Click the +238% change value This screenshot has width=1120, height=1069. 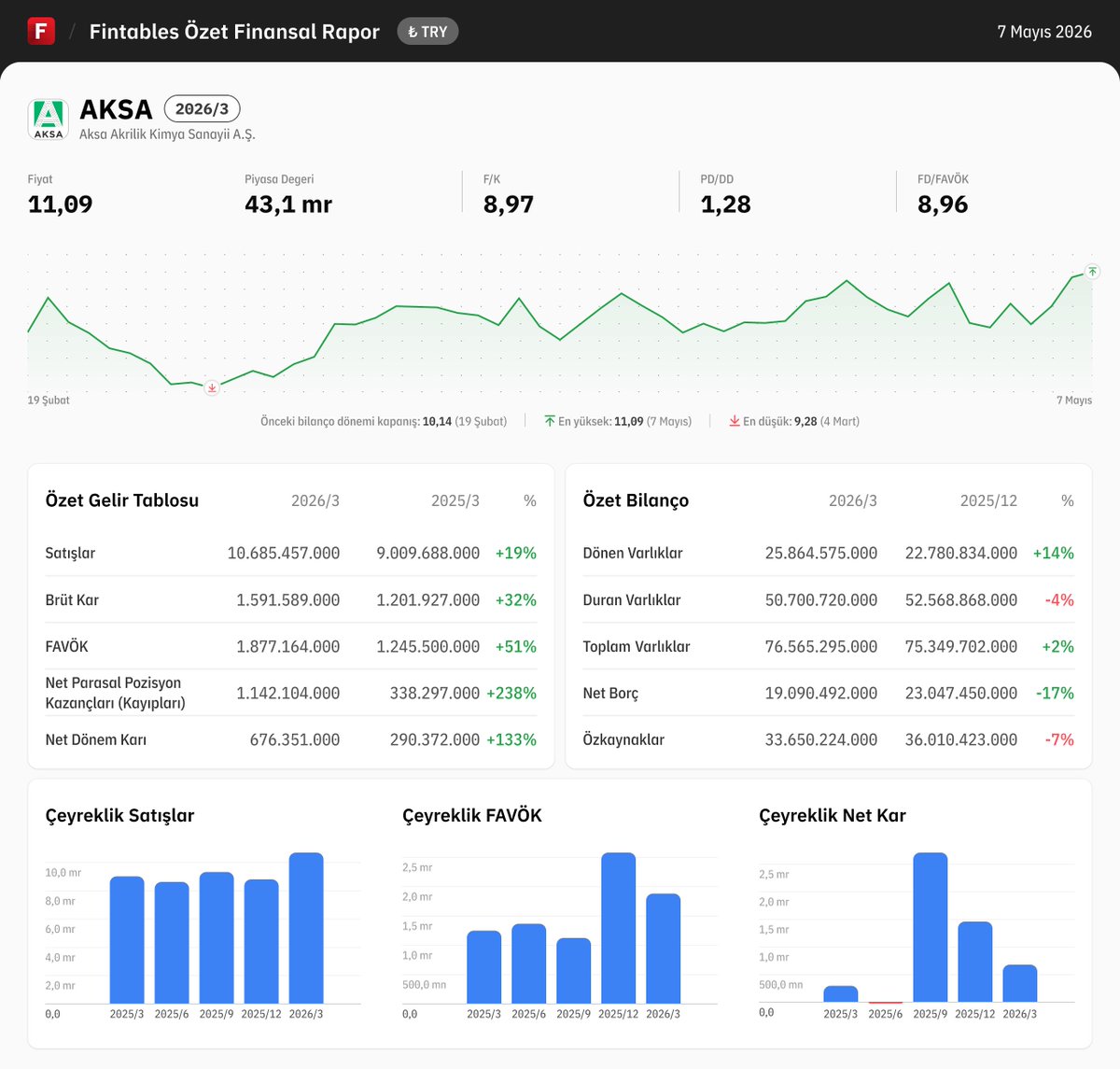pyautogui.click(x=511, y=694)
